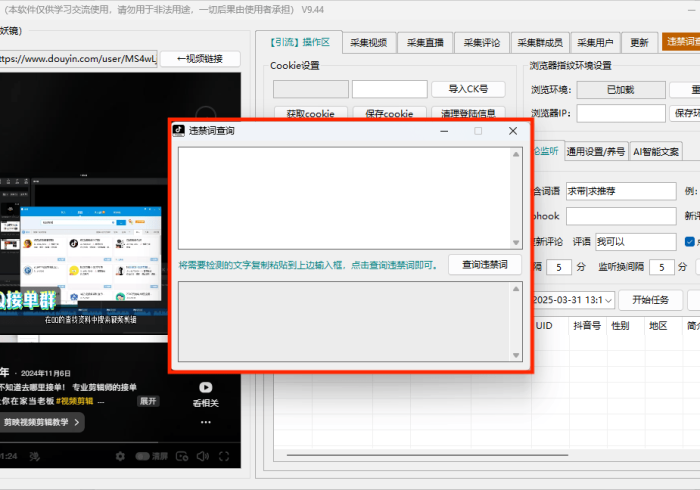Click the 浏览器IP input field
The image size is (700, 490).
tap(607, 113)
